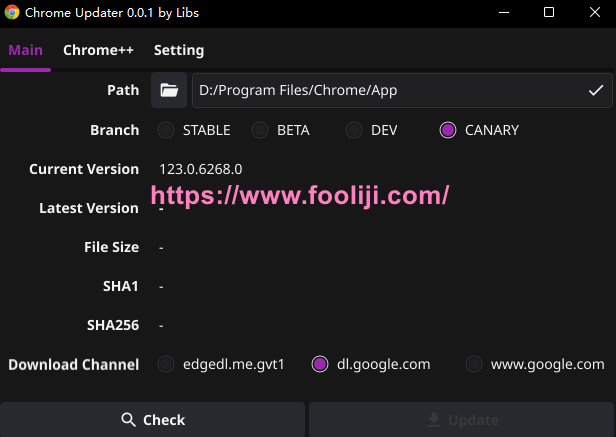The height and width of the screenshot is (437, 616).
Task: Choose www.google.com download channel
Action: pos(474,364)
